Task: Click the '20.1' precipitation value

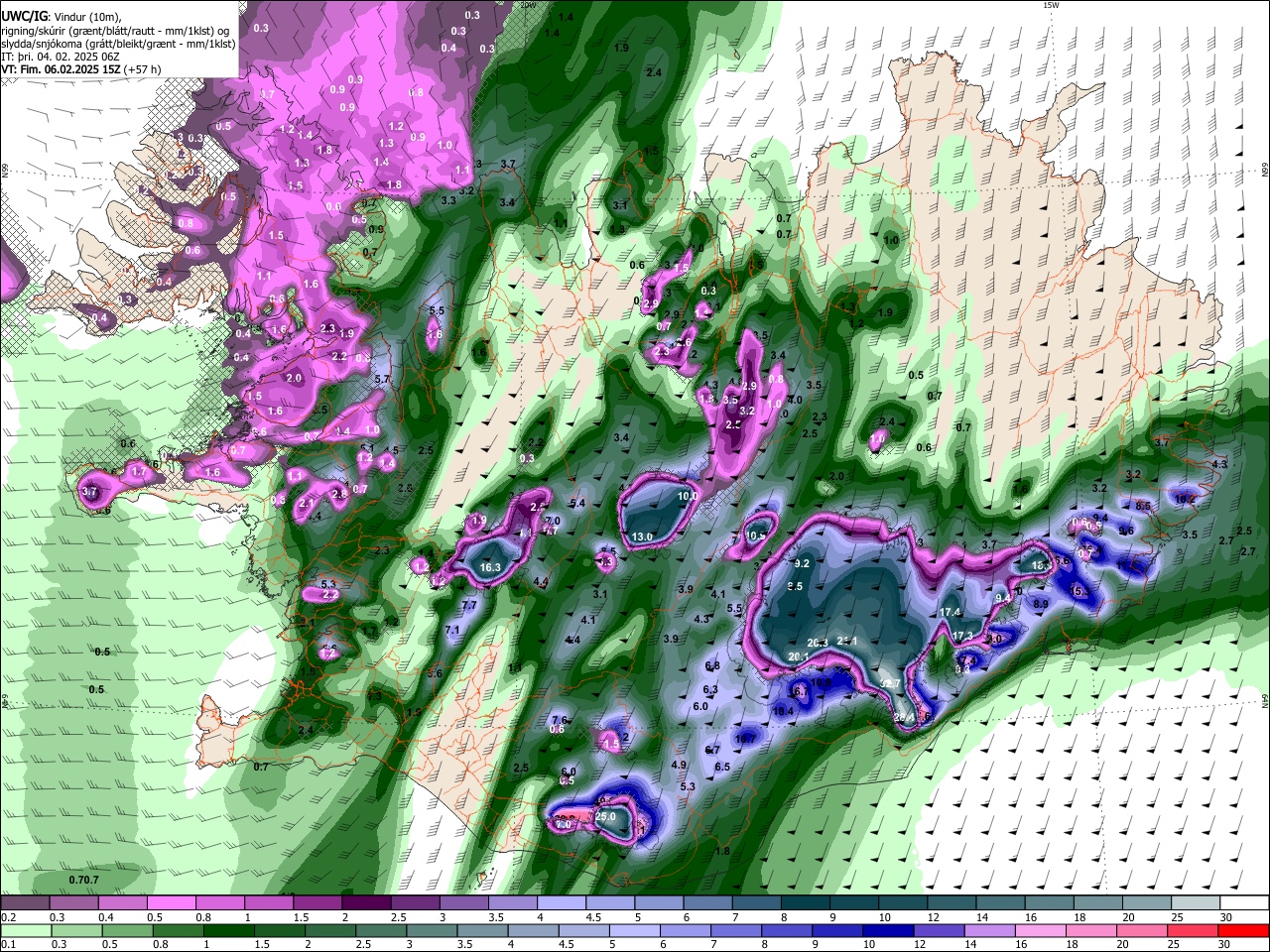Action: [x=799, y=655]
